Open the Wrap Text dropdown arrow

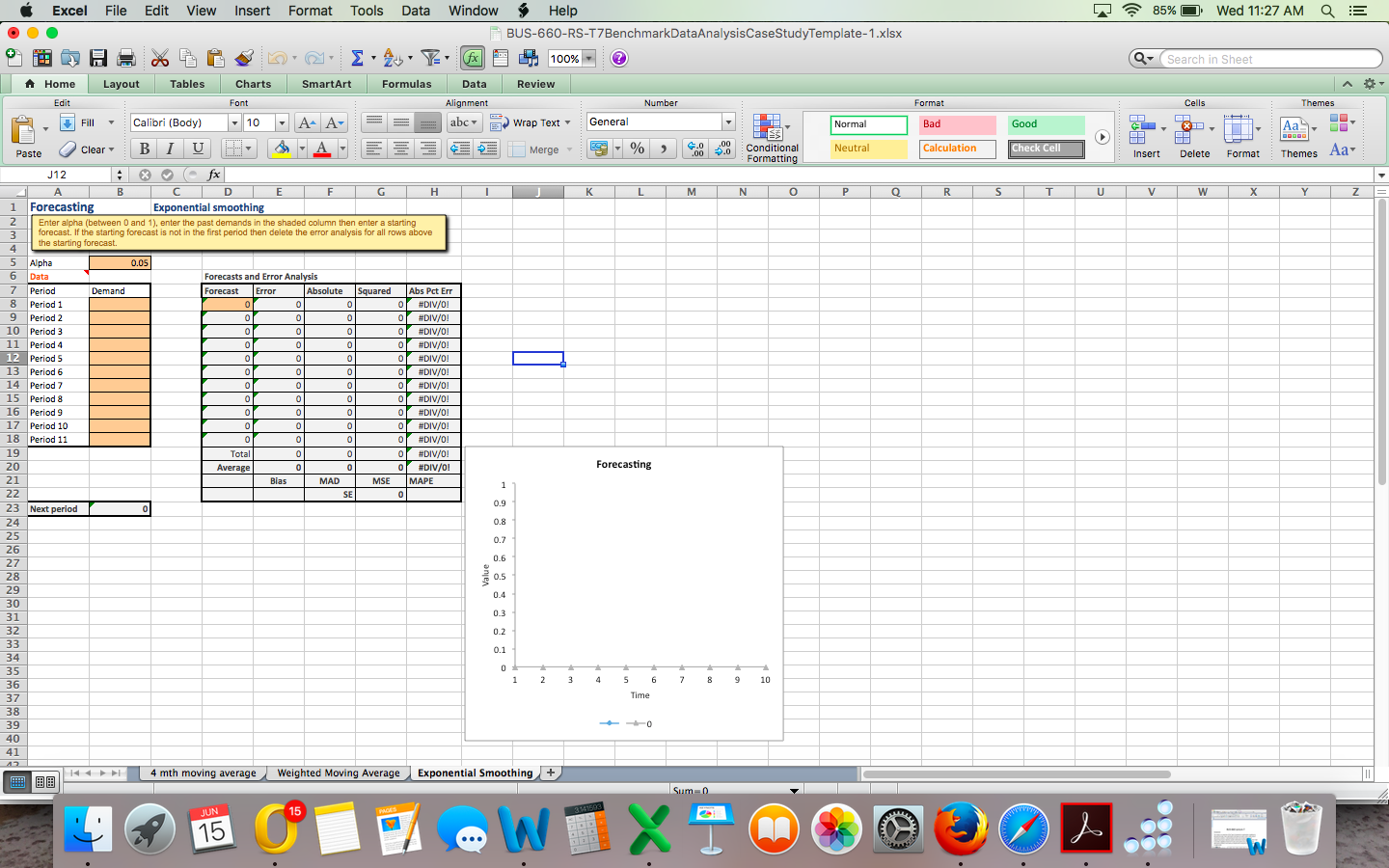tap(567, 122)
